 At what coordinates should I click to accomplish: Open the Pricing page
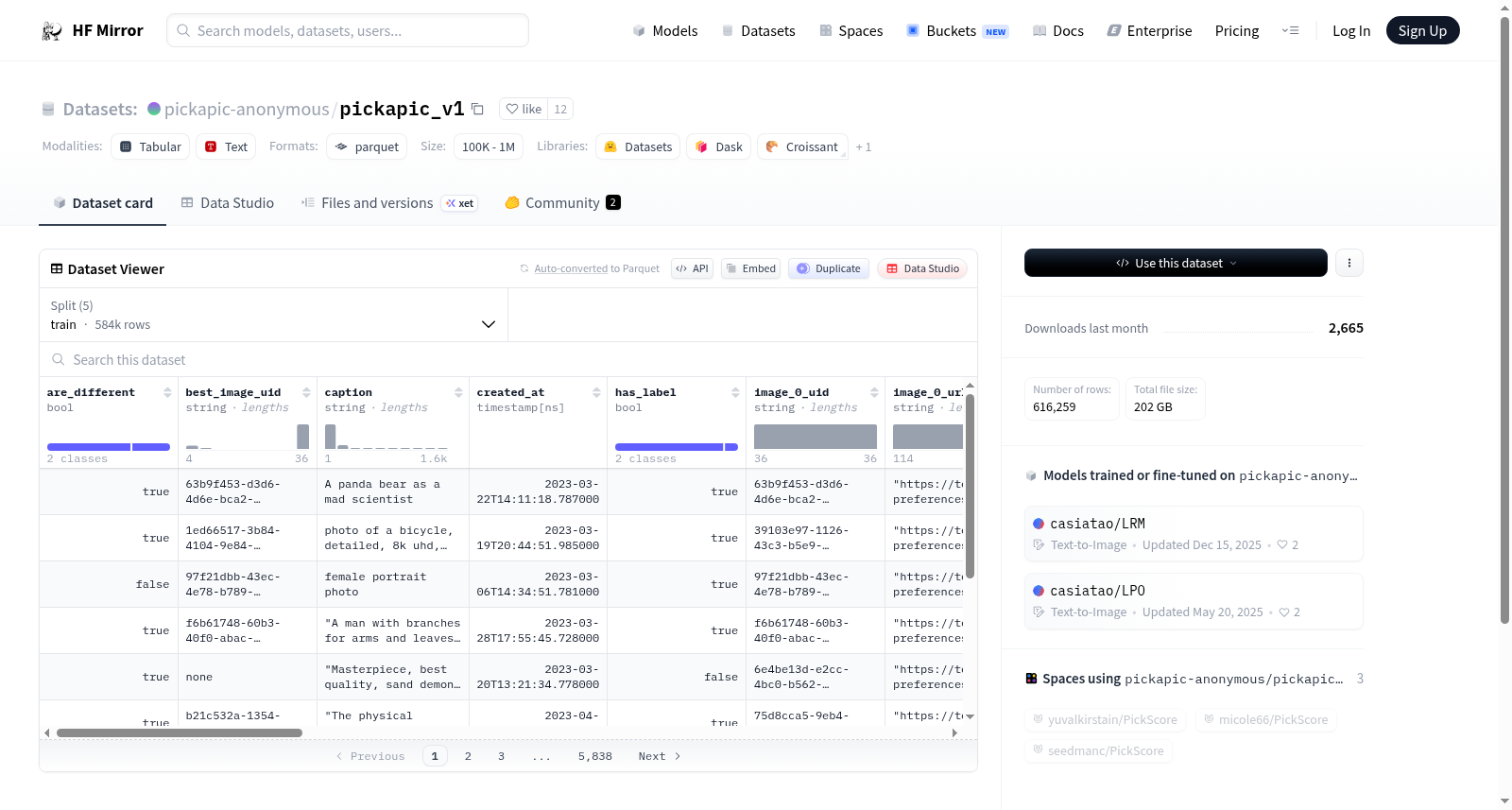pyautogui.click(x=1237, y=31)
